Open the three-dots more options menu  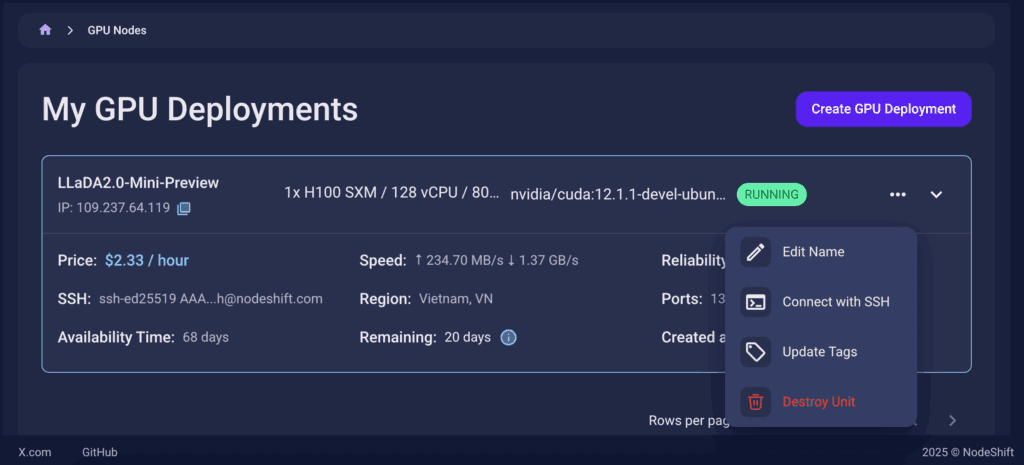click(x=897, y=194)
